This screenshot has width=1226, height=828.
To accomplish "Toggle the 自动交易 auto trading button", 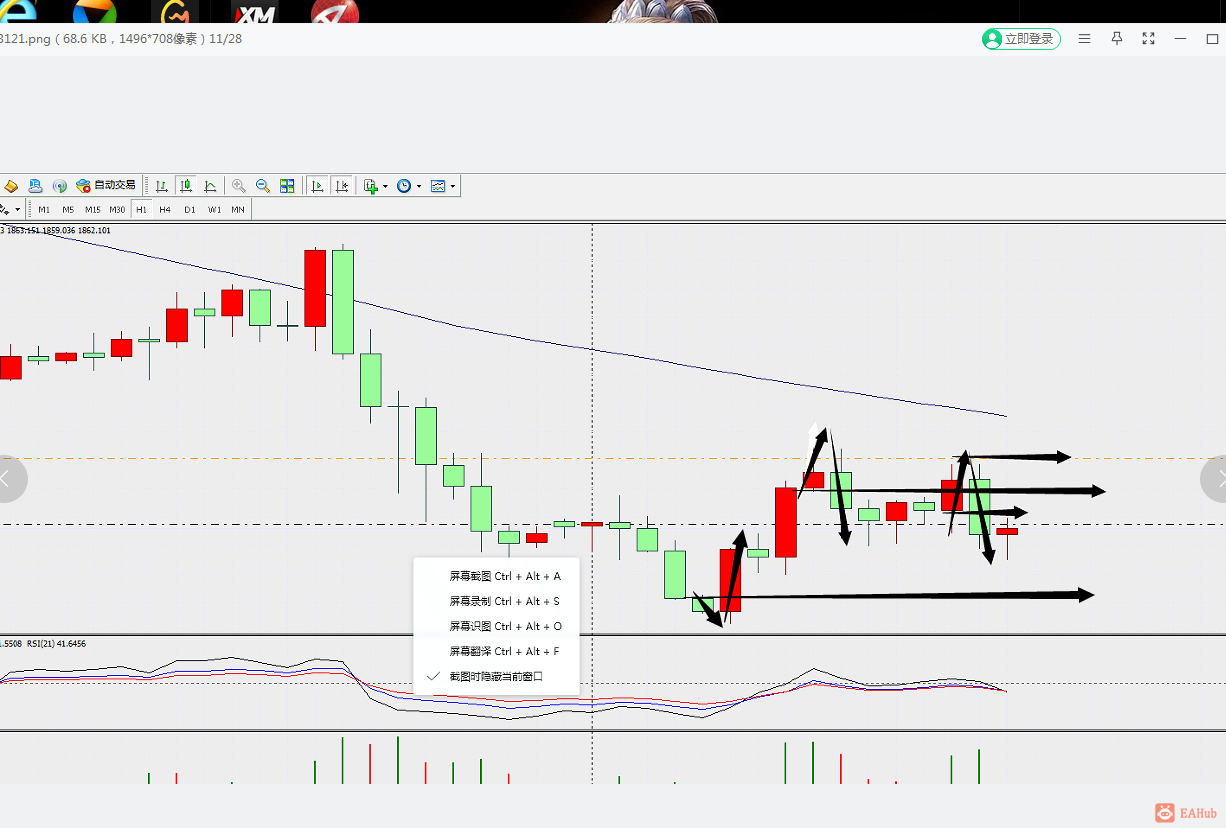I will pyautogui.click(x=106, y=186).
